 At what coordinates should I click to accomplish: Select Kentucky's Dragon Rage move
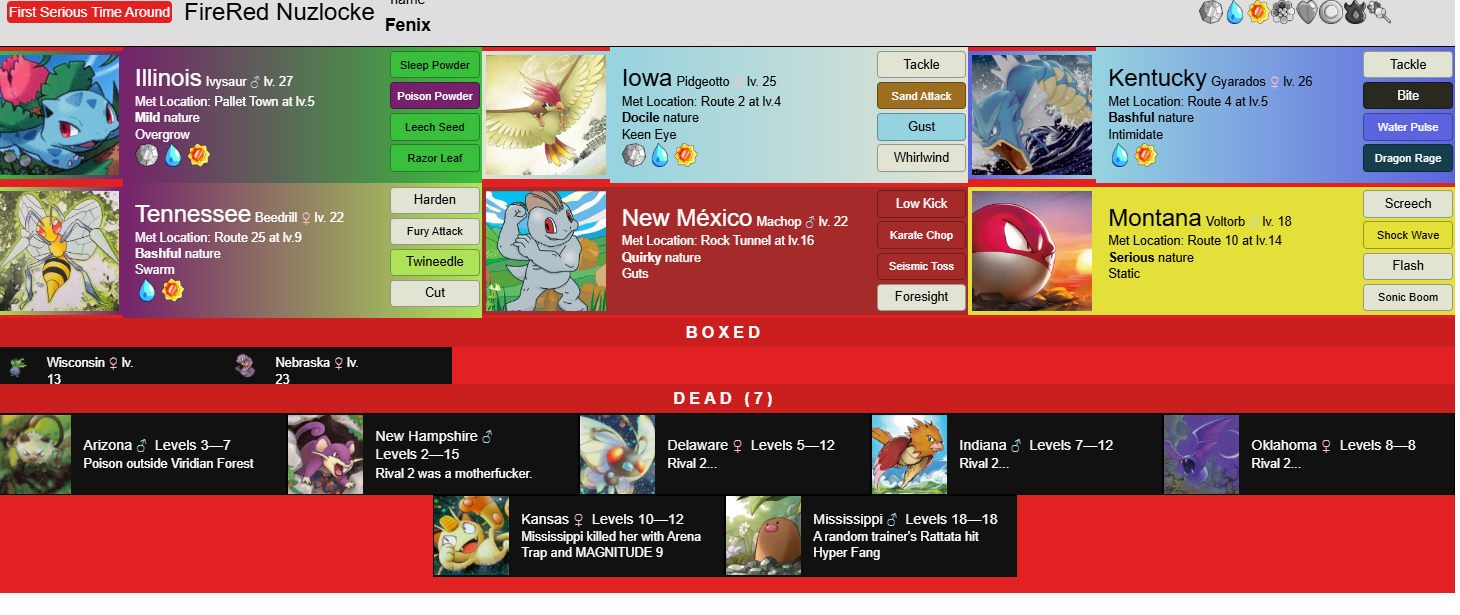pyautogui.click(x=1408, y=158)
